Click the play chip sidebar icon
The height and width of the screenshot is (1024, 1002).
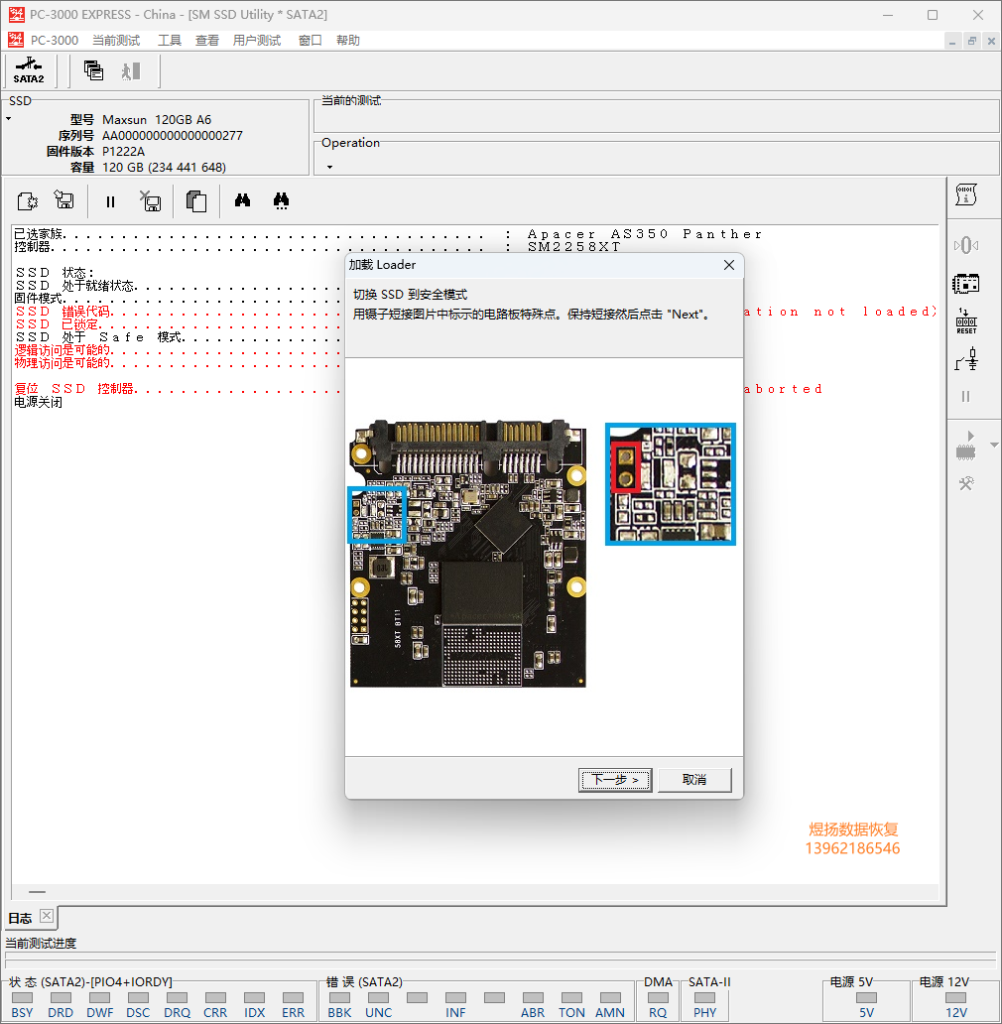pyautogui.click(x=966, y=446)
